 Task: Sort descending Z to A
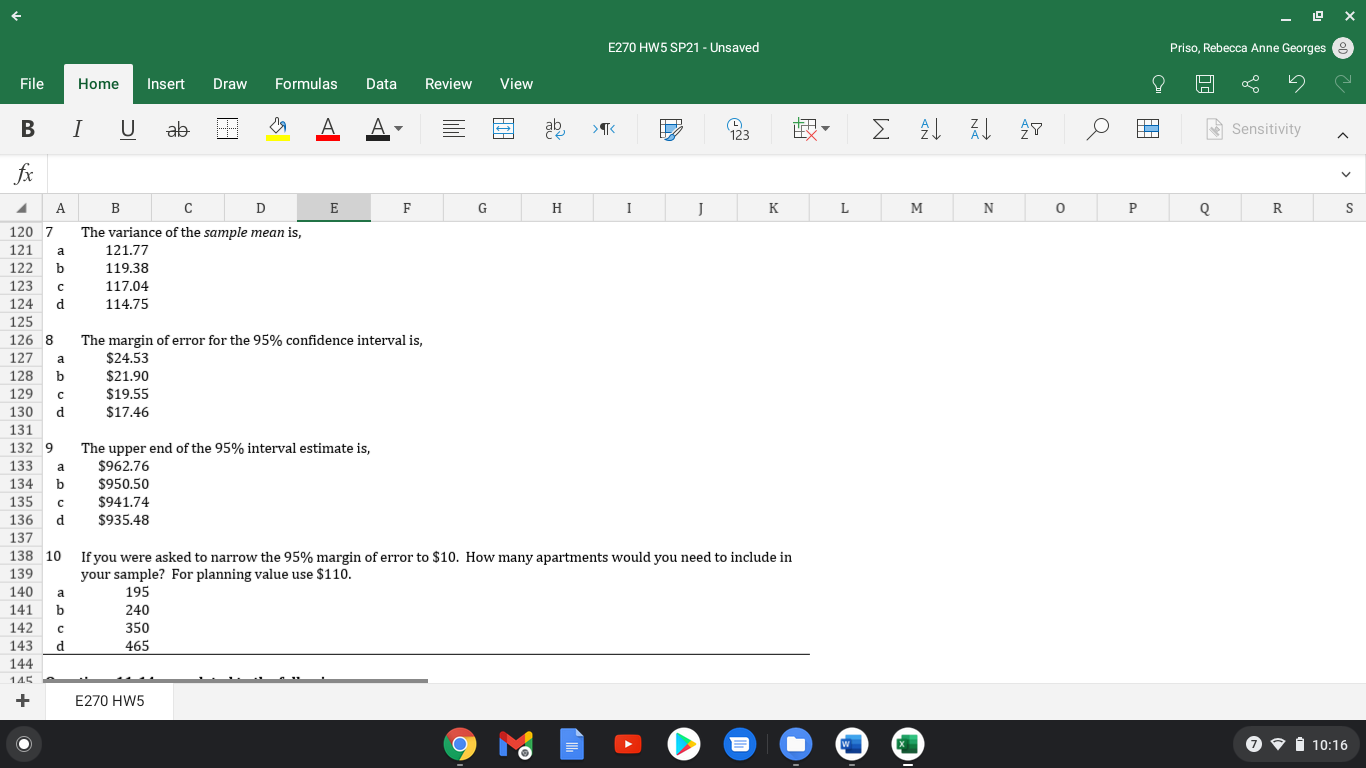pyautogui.click(x=979, y=129)
